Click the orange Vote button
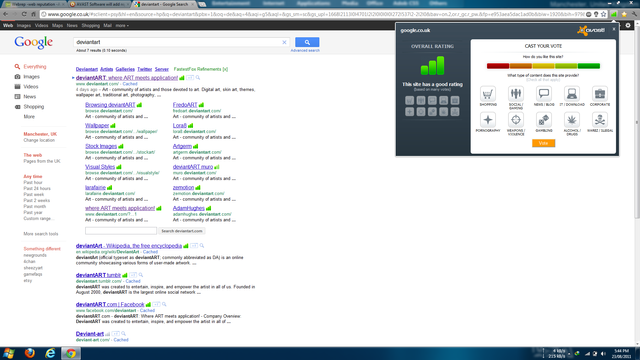640x360 pixels. 543,143
